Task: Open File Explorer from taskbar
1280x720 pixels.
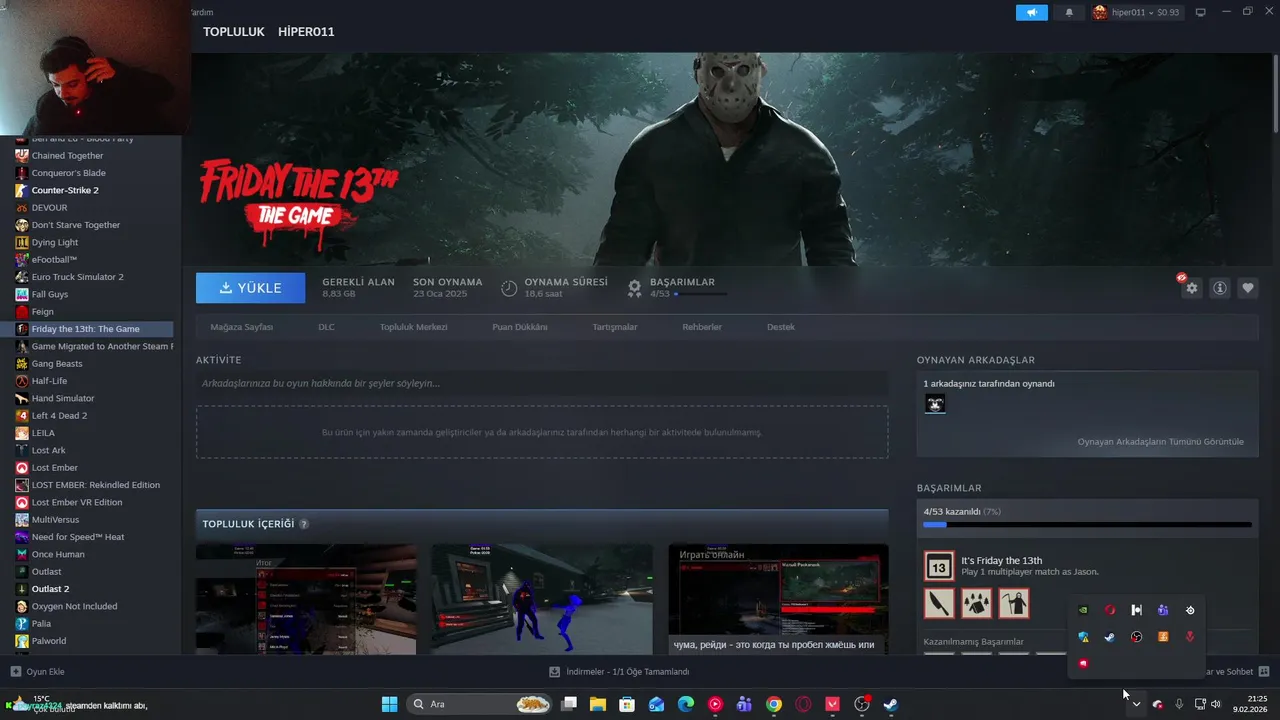Action: click(x=598, y=704)
